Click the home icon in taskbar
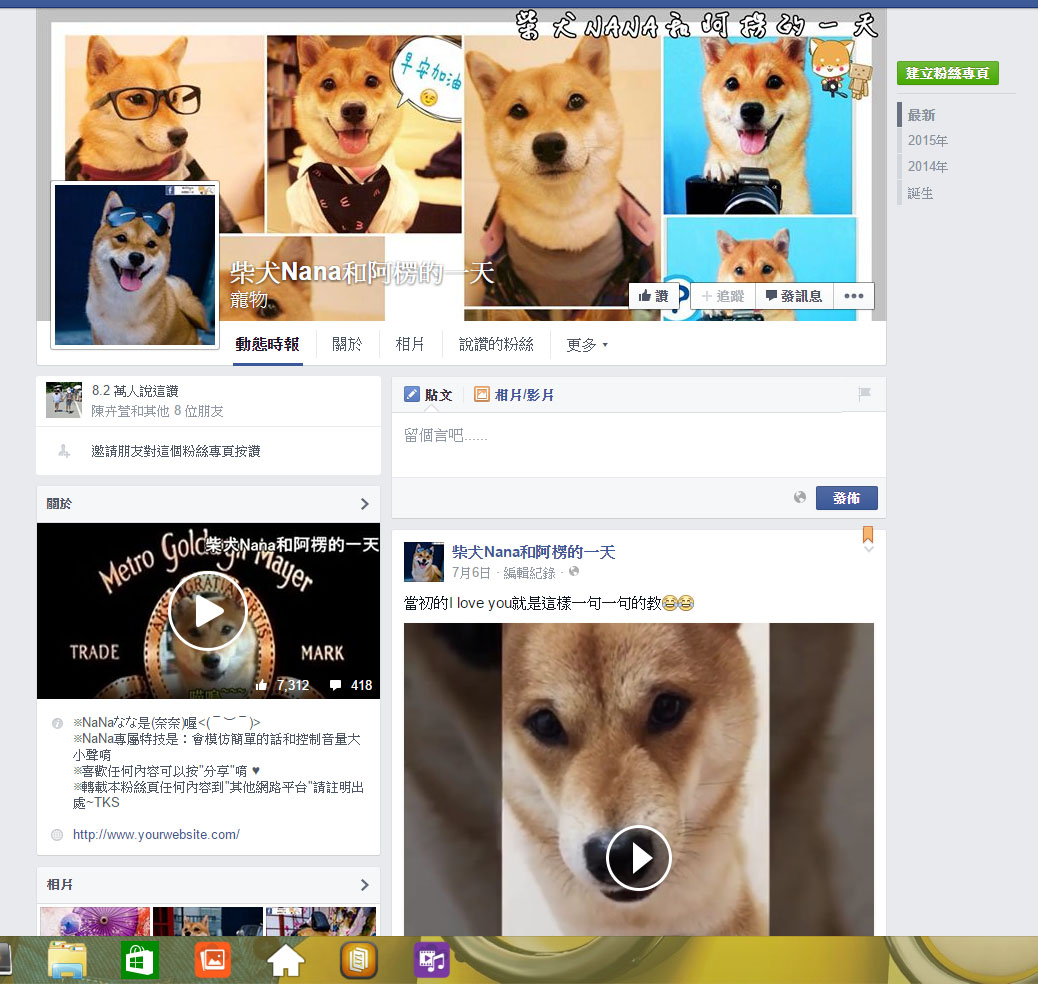 point(286,960)
